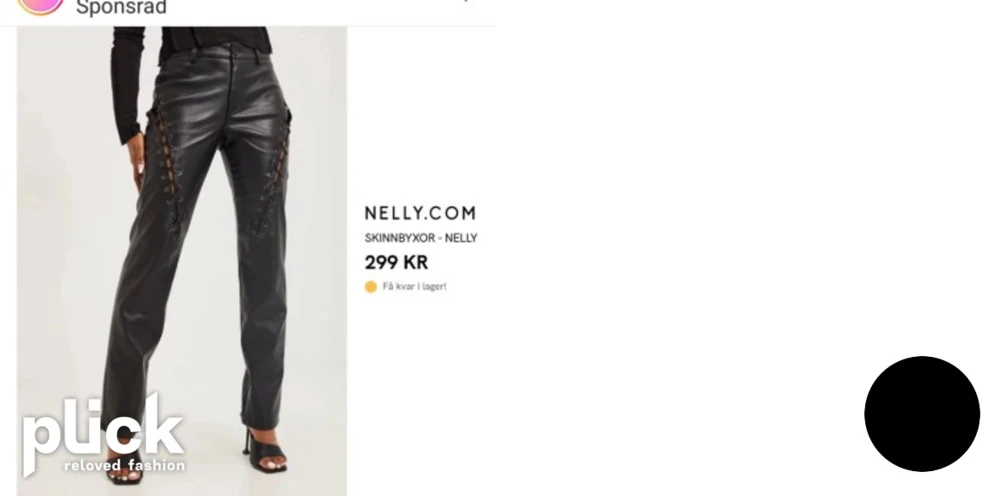Viewport: 1000px width, 496px height.
Task: Select the reloved fashion tagline
Action: pyautogui.click(x=124, y=465)
